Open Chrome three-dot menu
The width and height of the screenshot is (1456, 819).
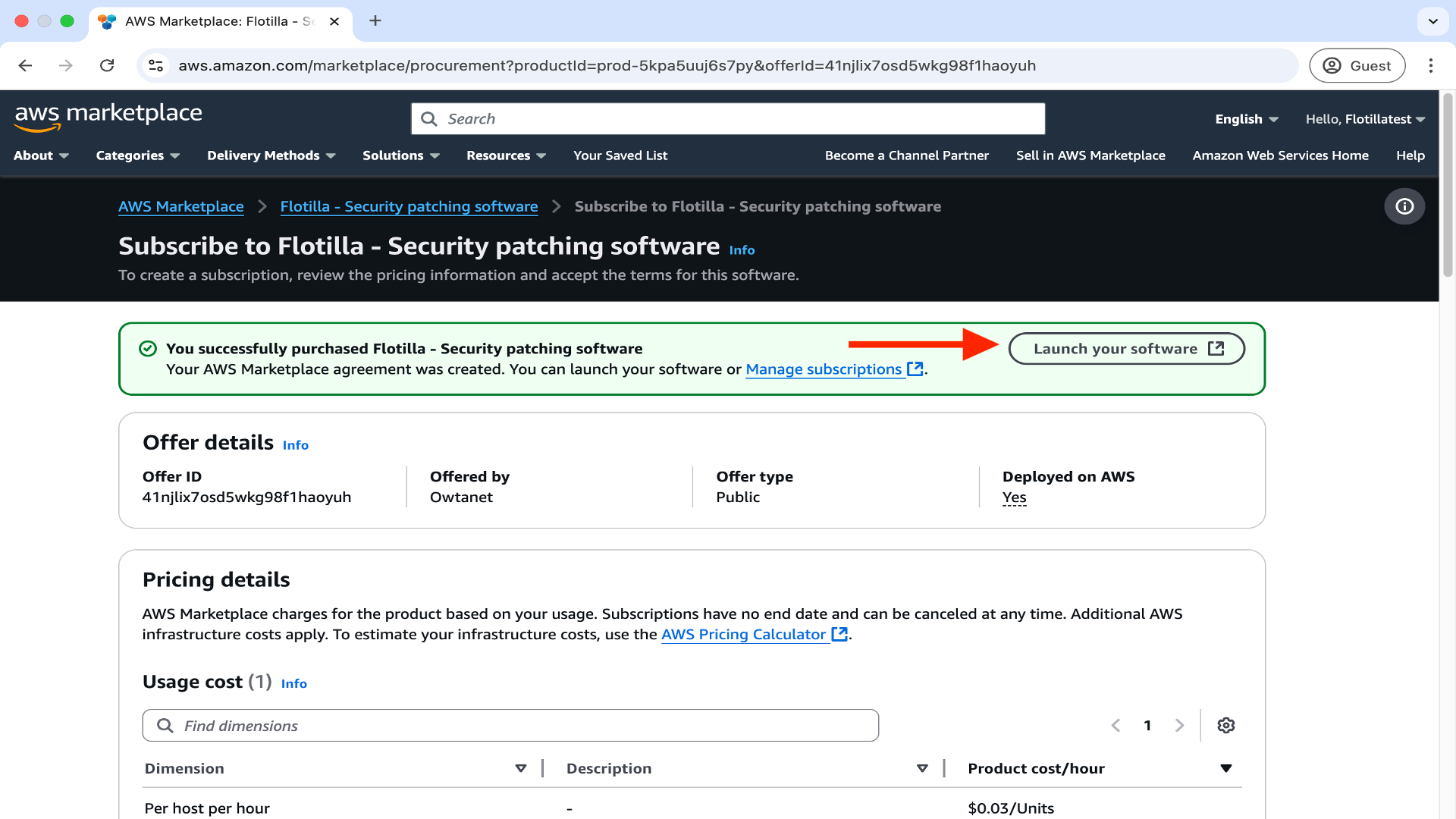click(x=1430, y=65)
